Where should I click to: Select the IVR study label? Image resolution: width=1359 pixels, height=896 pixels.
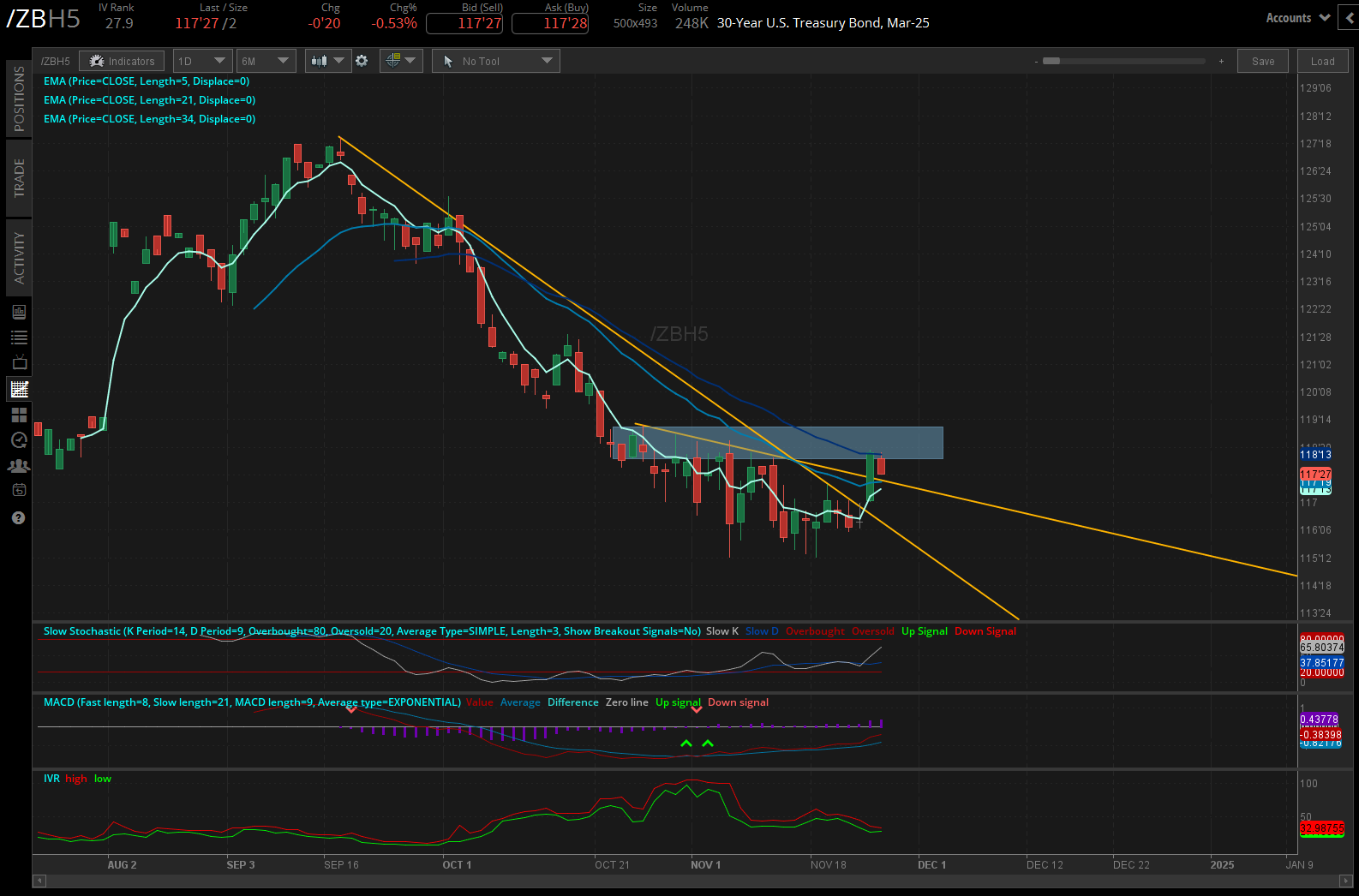coord(52,779)
